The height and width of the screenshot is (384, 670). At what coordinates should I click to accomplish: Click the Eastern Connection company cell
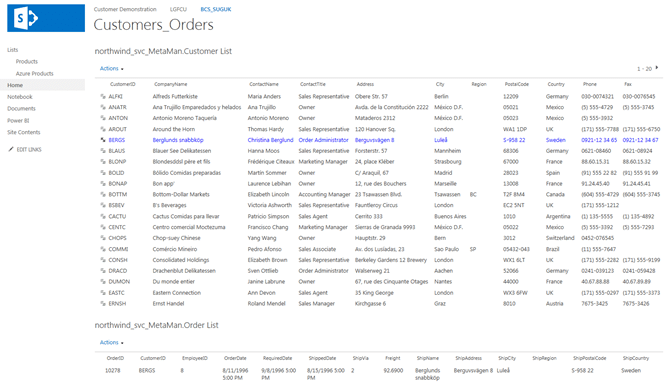point(176,293)
